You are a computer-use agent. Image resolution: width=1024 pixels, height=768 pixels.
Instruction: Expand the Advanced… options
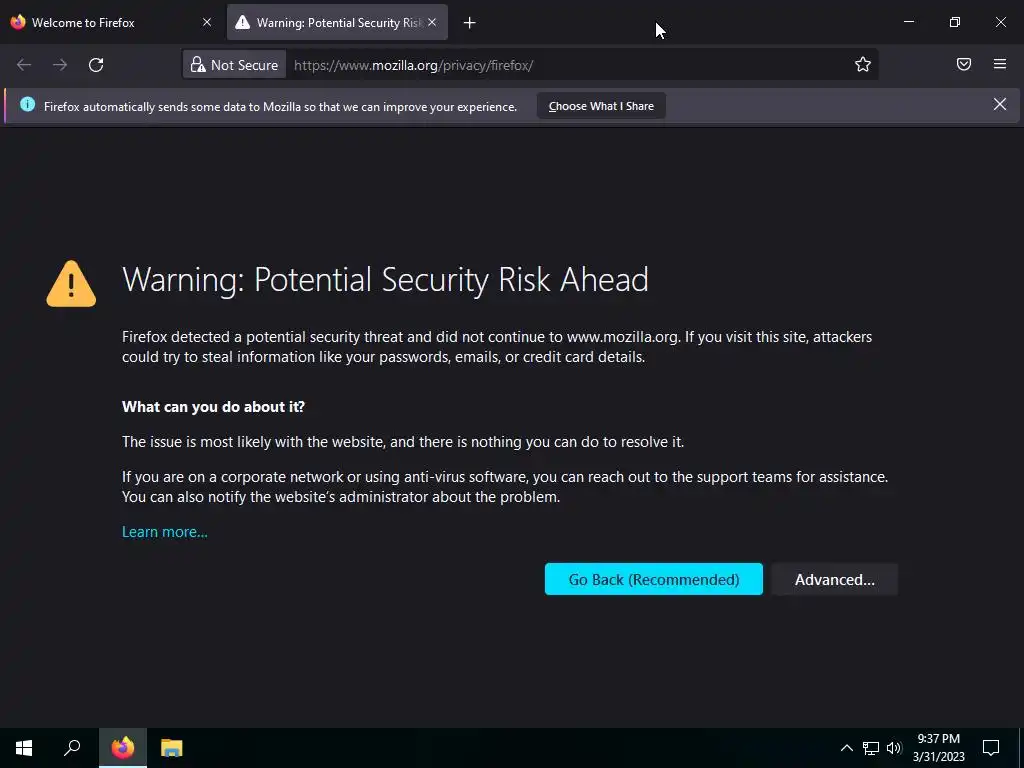835,579
